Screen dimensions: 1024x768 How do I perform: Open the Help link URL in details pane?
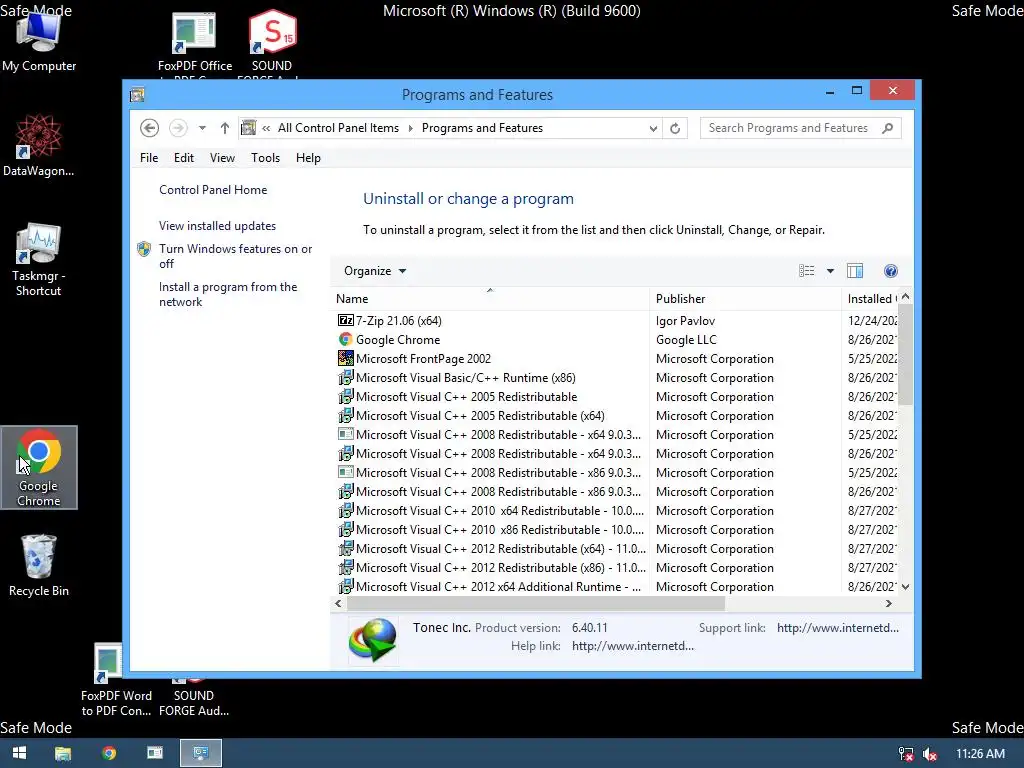pyautogui.click(x=633, y=646)
